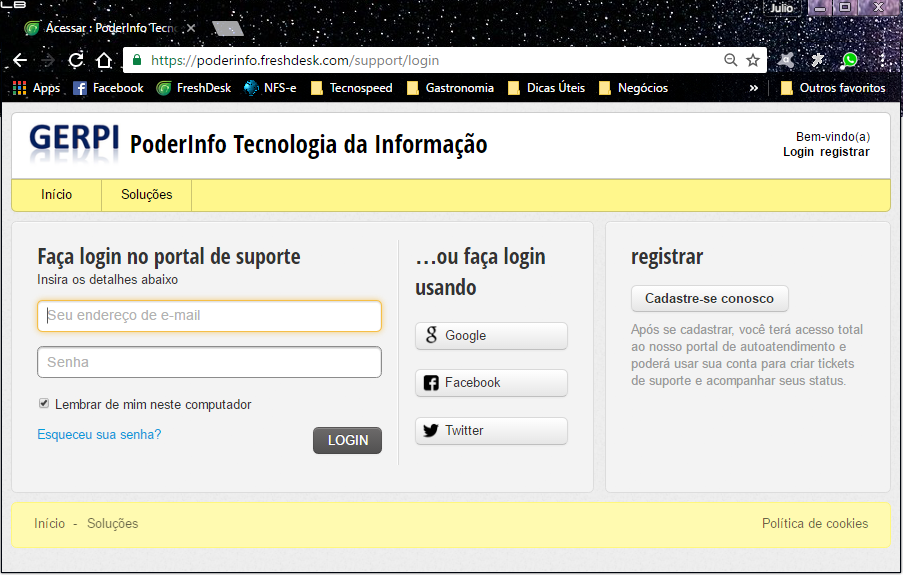Open the Outros favoritos folder

click(x=833, y=88)
